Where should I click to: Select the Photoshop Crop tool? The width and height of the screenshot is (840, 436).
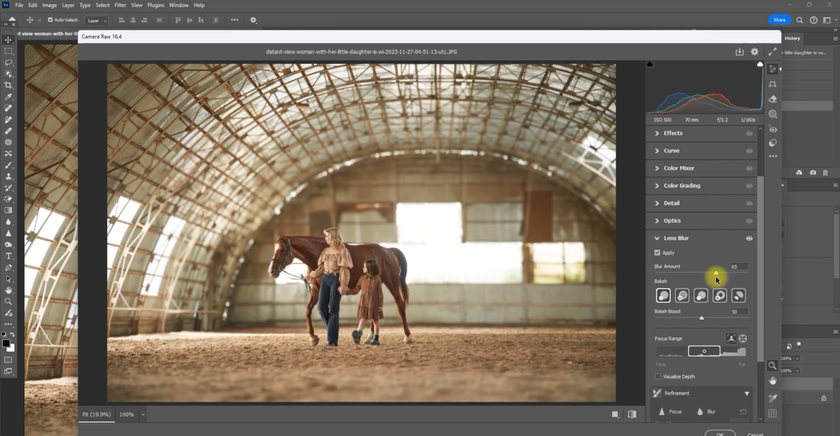coord(9,85)
